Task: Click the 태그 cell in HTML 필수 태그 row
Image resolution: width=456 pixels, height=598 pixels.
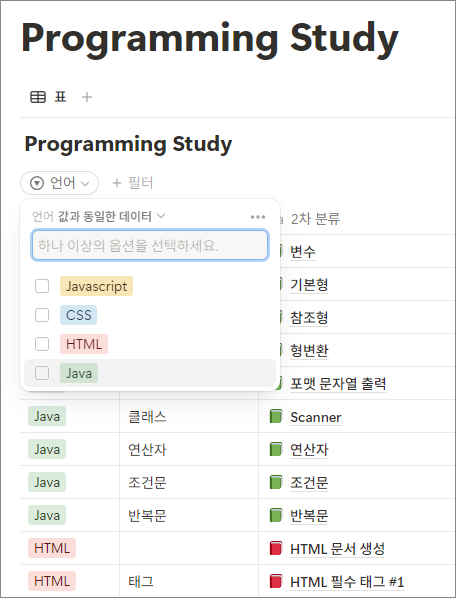Action: (x=189, y=581)
